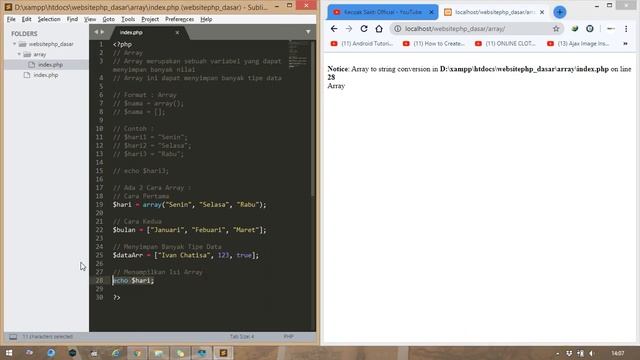Viewport: 640px width, 360px height.
Task: Click the volume icon in system tray
Action: point(591,353)
